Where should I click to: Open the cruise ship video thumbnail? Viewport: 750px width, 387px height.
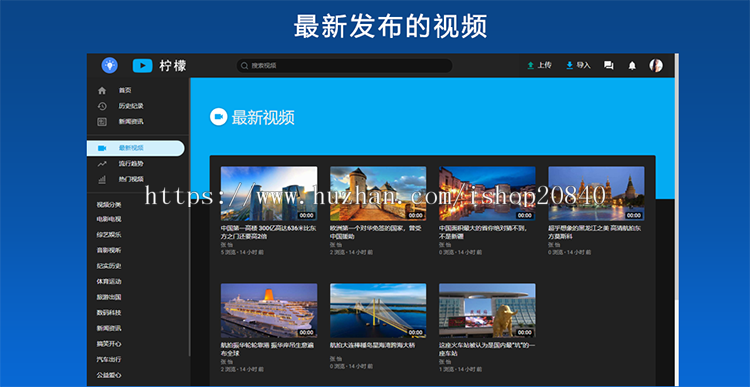269,310
